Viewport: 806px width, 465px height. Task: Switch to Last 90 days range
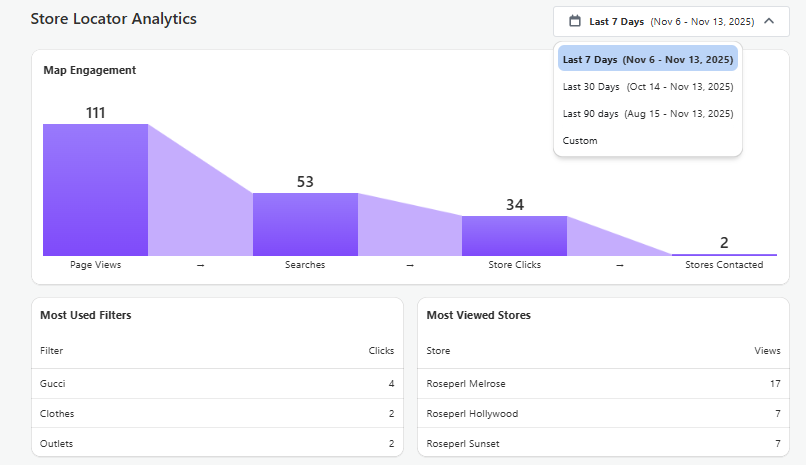click(648, 114)
